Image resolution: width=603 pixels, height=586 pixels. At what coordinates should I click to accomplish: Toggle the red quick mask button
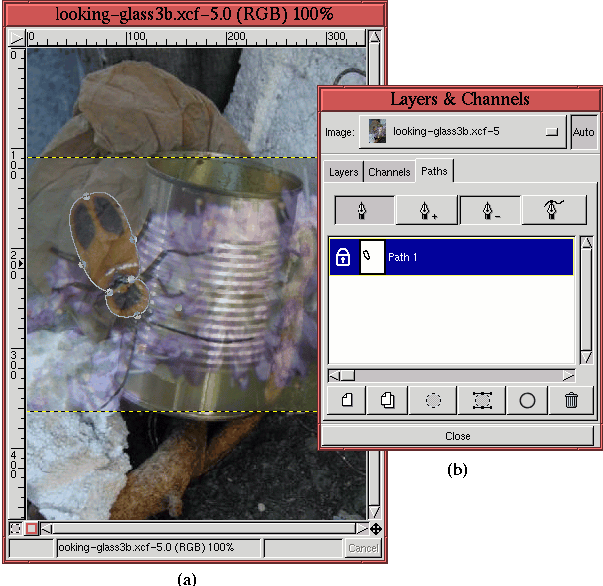[31, 528]
